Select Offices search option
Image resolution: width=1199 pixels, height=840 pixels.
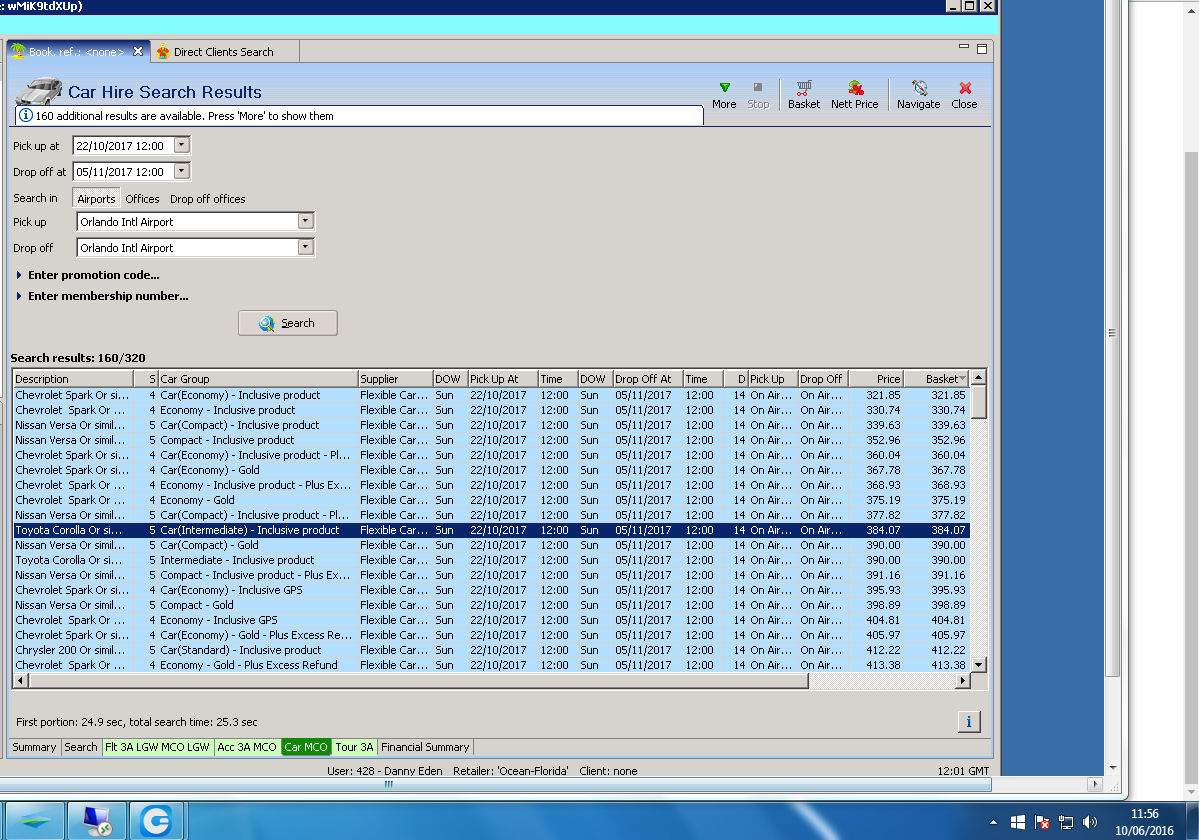point(142,199)
